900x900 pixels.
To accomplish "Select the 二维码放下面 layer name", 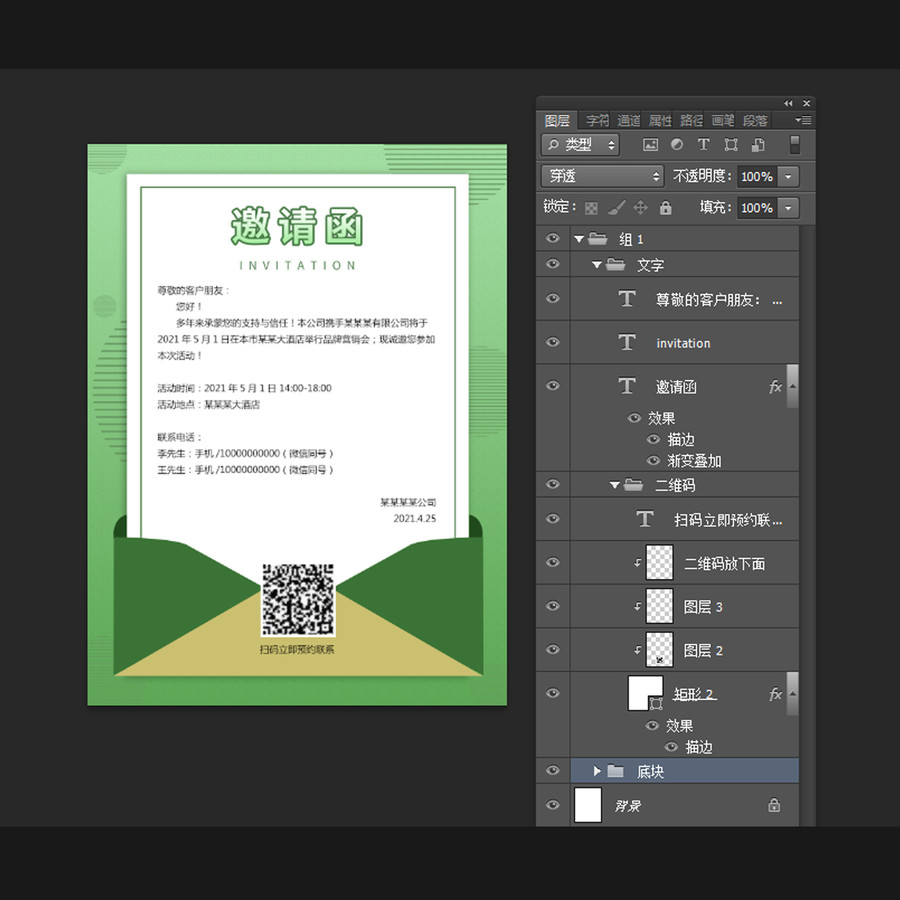I will [x=724, y=564].
